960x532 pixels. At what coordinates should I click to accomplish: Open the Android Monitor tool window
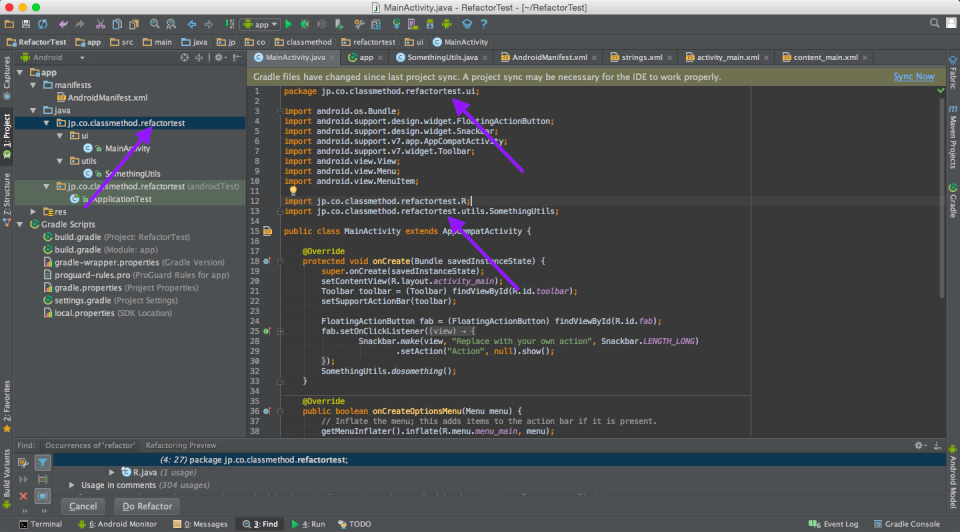[117, 525]
